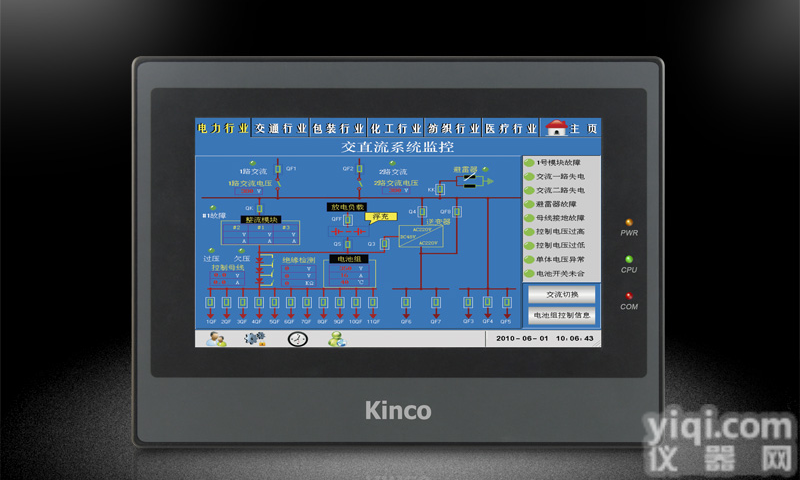Select the 1号模块故障 alarm row
The width and height of the screenshot is (800, 480).
(x=555, y=163)
